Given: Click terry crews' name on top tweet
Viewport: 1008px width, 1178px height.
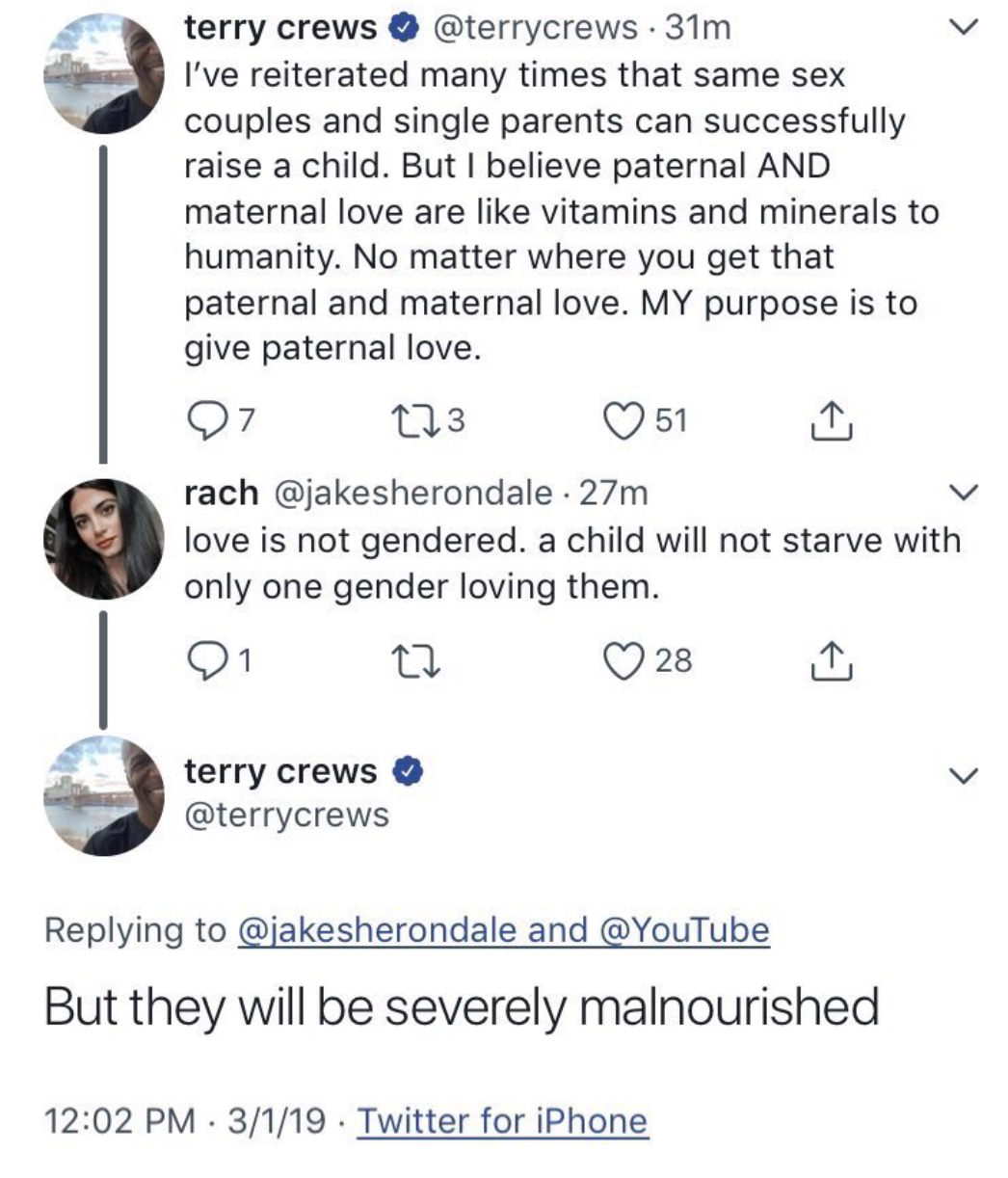Looking at the screenshot, I should point(280,29).
